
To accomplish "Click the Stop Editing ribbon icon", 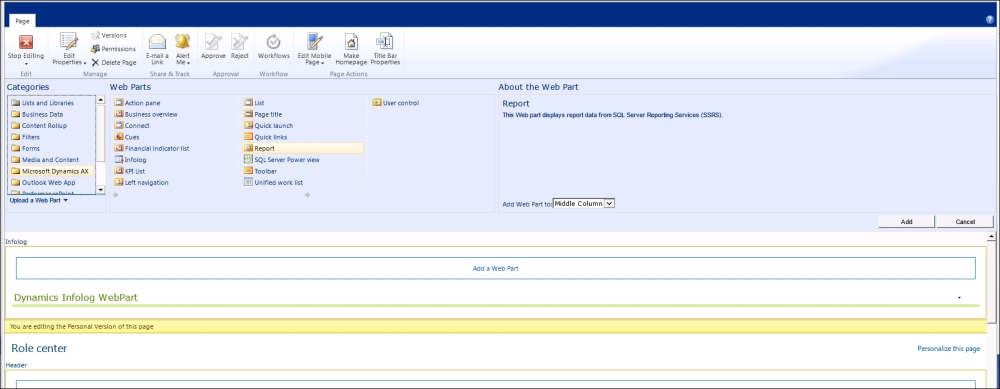I will [26, 43].
